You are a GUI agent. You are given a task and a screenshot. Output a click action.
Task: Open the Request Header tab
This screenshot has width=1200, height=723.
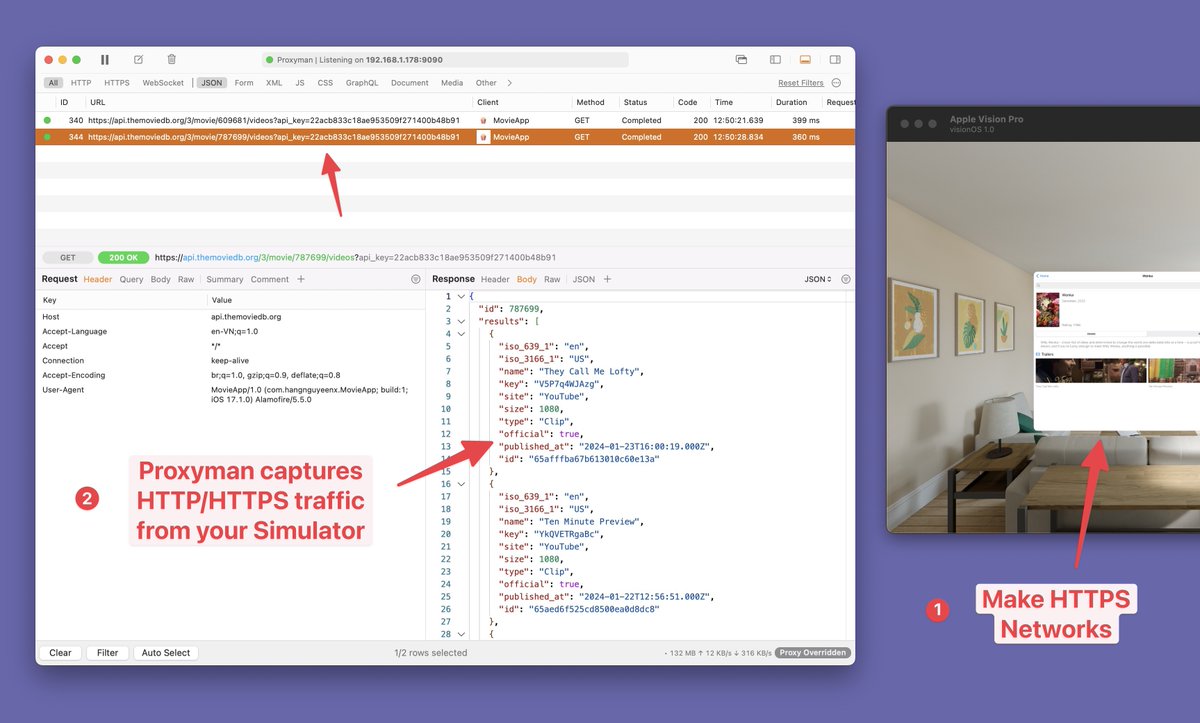pyautogui.click(x=98, y=280)
